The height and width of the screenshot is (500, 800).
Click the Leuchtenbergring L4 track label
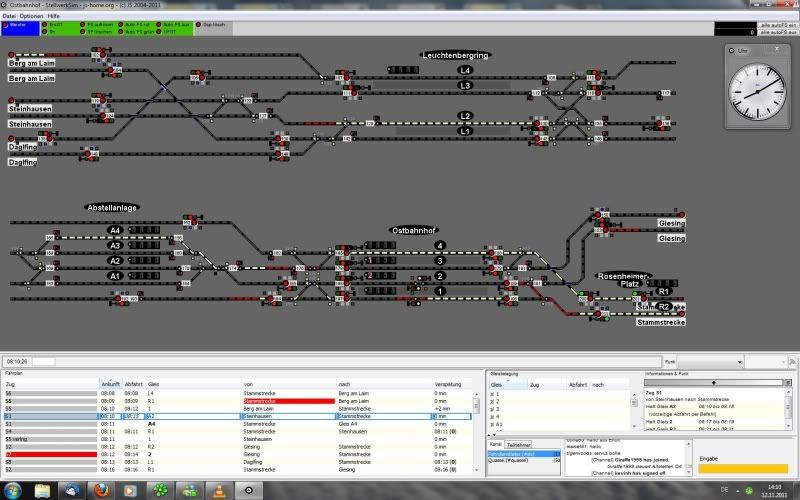[465, 71]
